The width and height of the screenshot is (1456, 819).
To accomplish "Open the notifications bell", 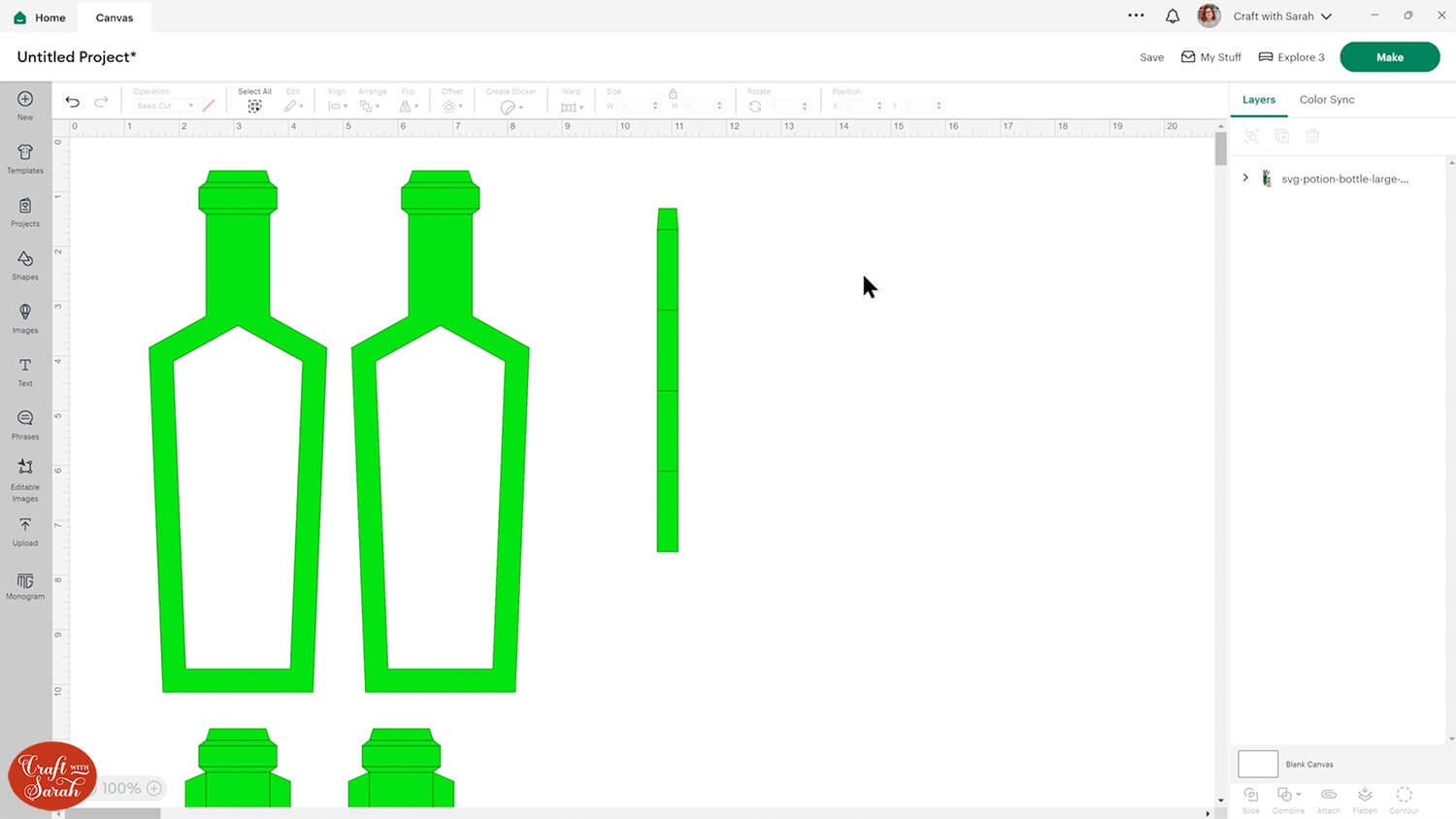I will (x=1173, y=16).
